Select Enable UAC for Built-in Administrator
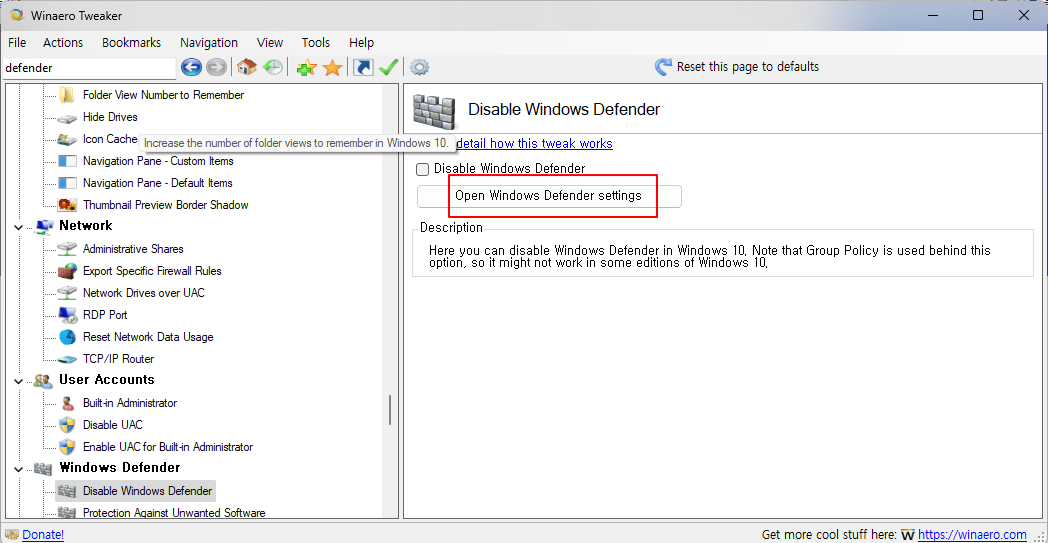 click(x=168, y=447)
